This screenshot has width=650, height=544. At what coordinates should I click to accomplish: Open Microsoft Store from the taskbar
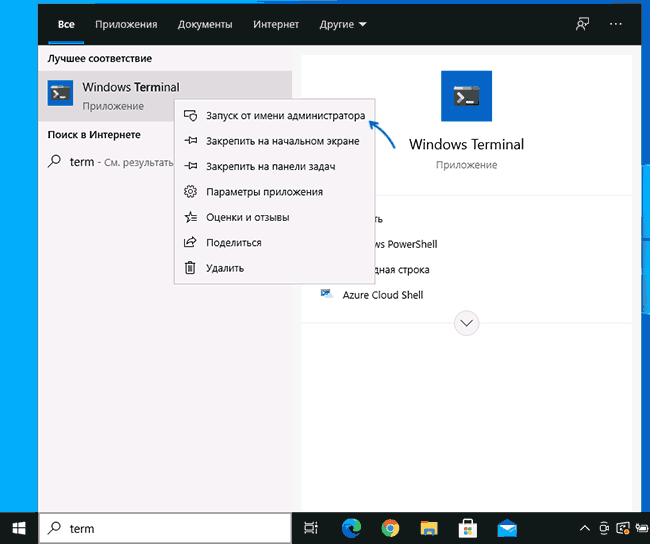pos(468,529)
